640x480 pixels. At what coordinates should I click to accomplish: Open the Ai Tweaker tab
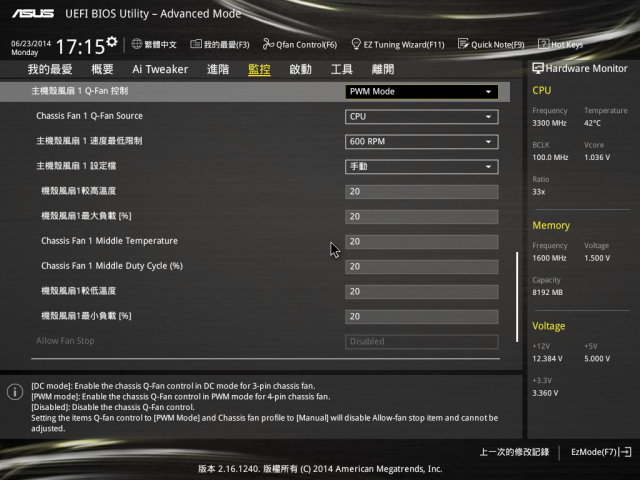click(160, 69)
